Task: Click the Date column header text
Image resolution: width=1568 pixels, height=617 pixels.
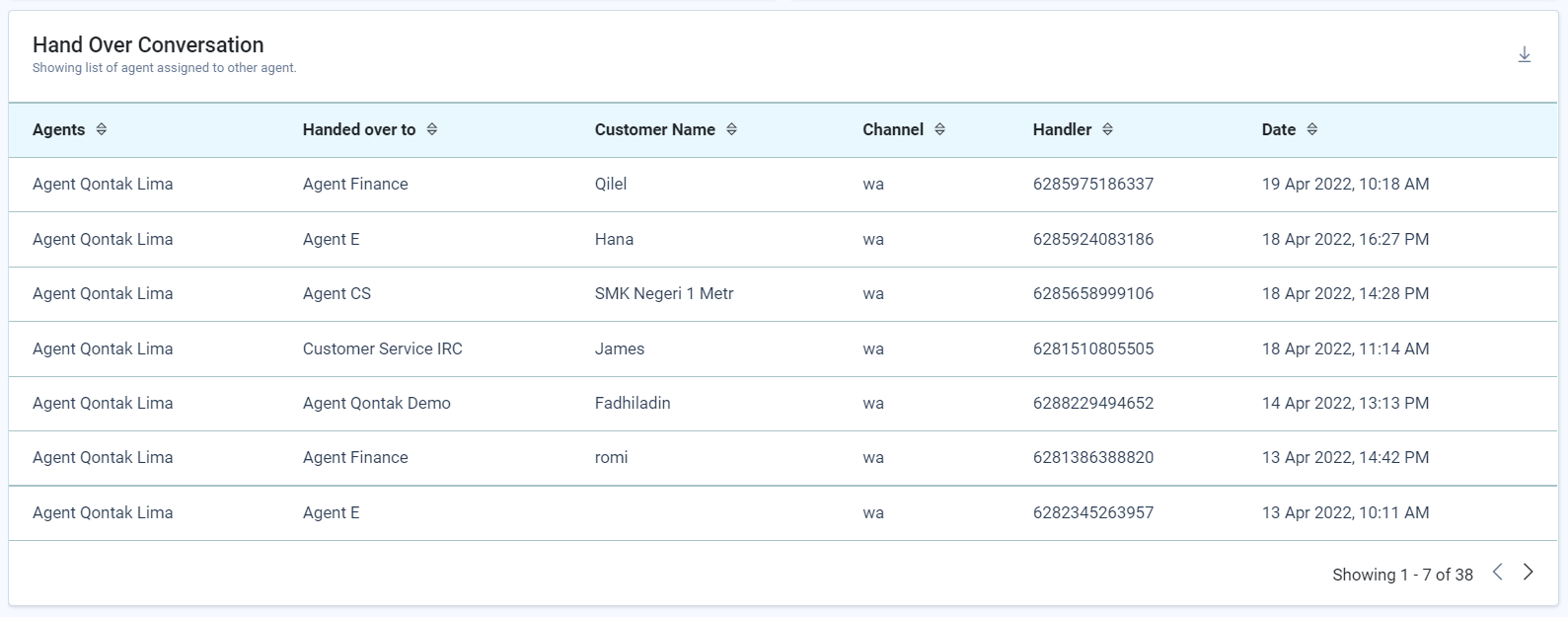Action: [1278, 129]
